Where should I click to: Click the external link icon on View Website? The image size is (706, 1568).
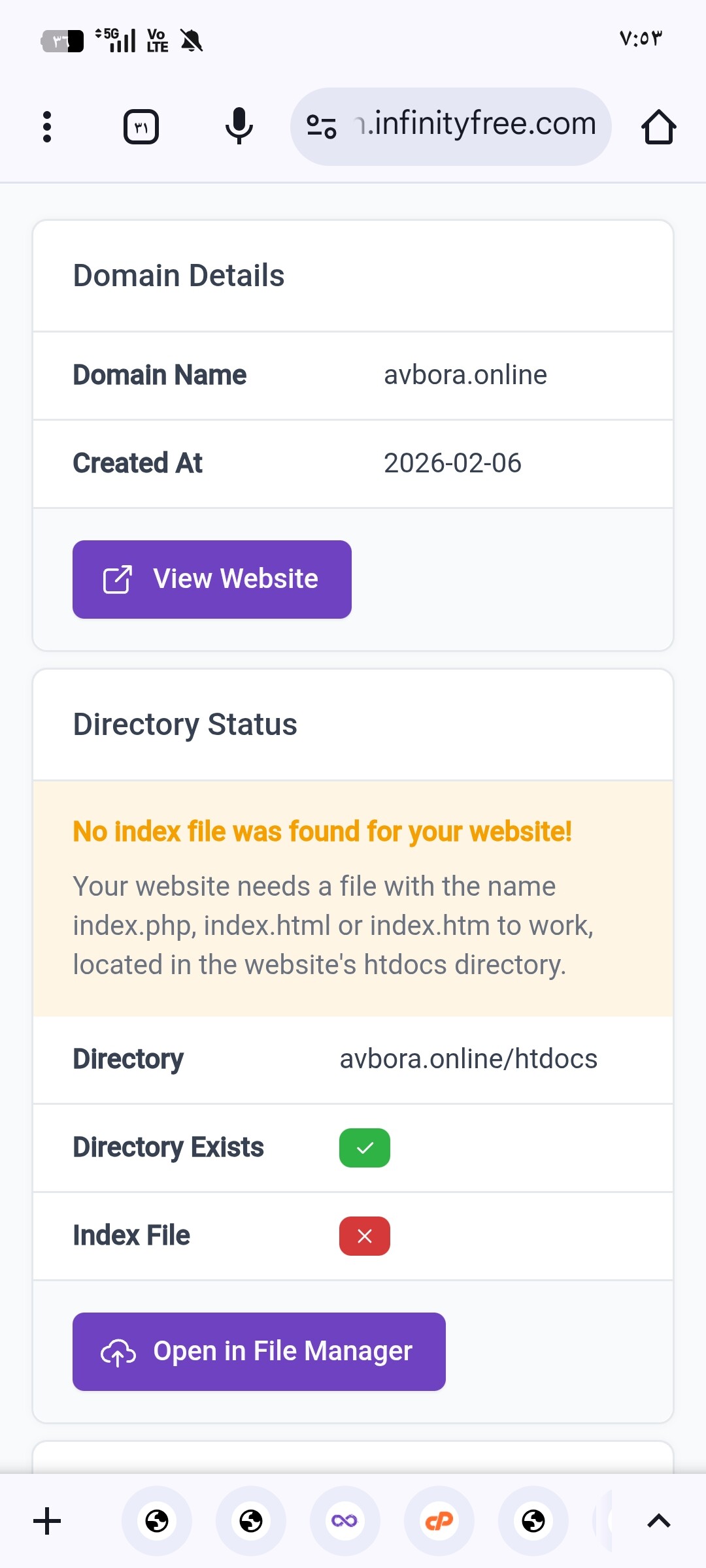pyautogui.click(x=118, y=580)
